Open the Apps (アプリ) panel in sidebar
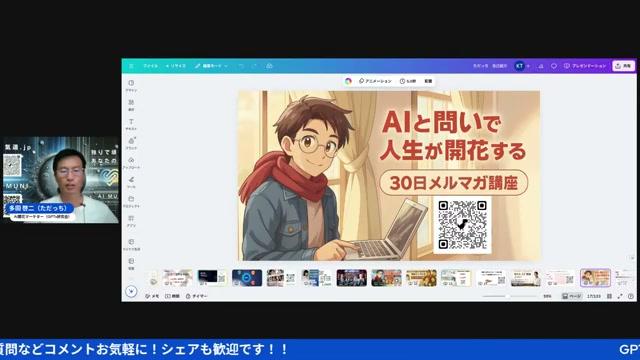This screenshot has height=360, width=640. tap(131, 221)
